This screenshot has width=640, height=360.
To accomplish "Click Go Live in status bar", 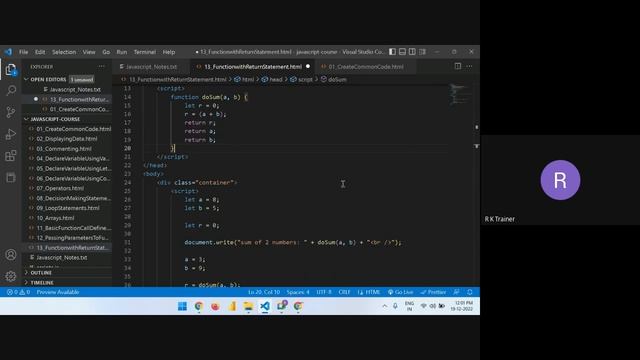I will pos(400,292).
